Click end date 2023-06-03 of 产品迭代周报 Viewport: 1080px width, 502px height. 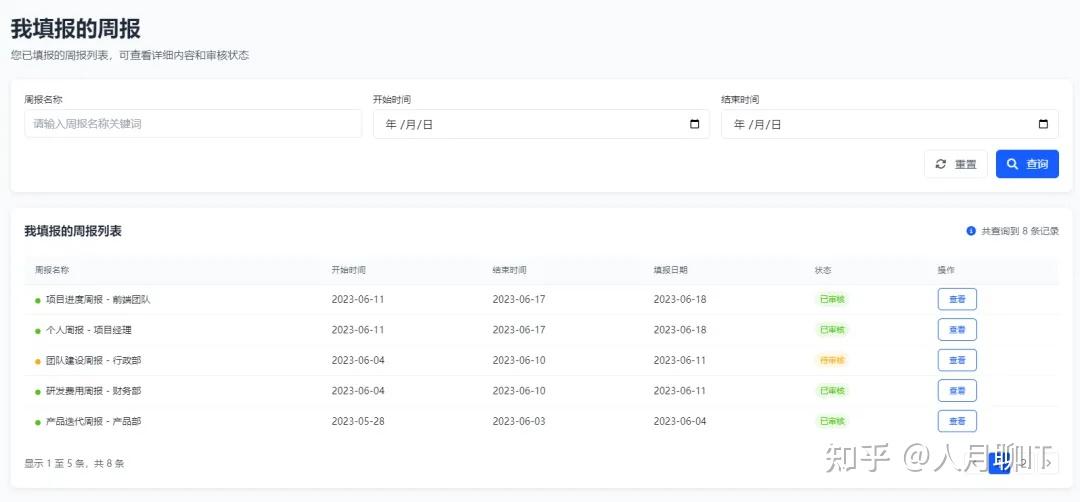click(x=519, y=421)
